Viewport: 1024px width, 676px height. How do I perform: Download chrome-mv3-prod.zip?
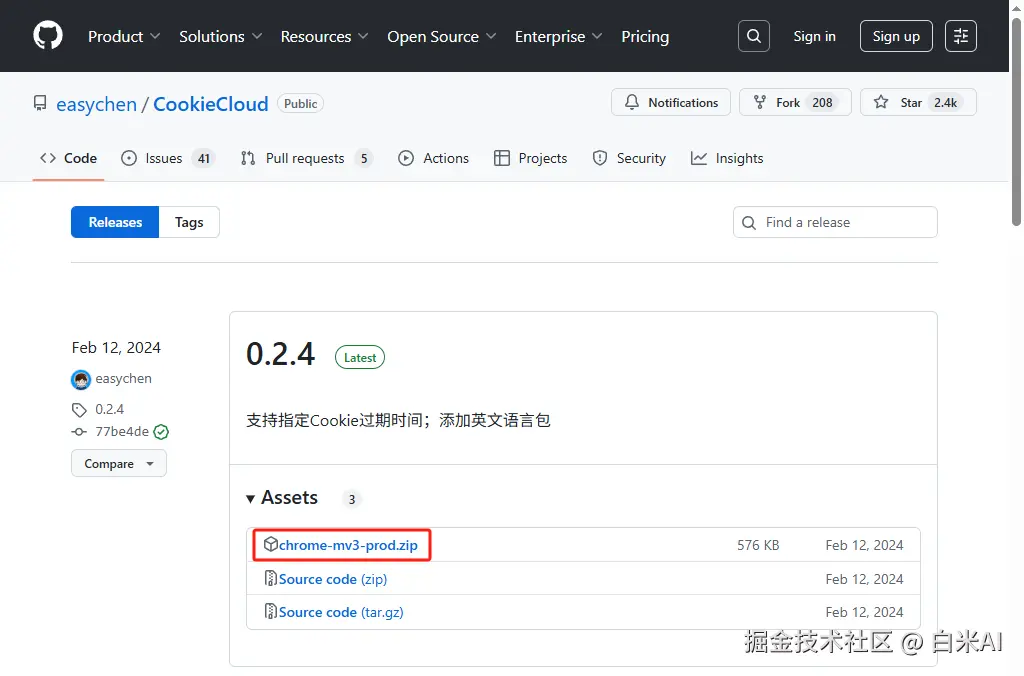[x=348, y=545]
